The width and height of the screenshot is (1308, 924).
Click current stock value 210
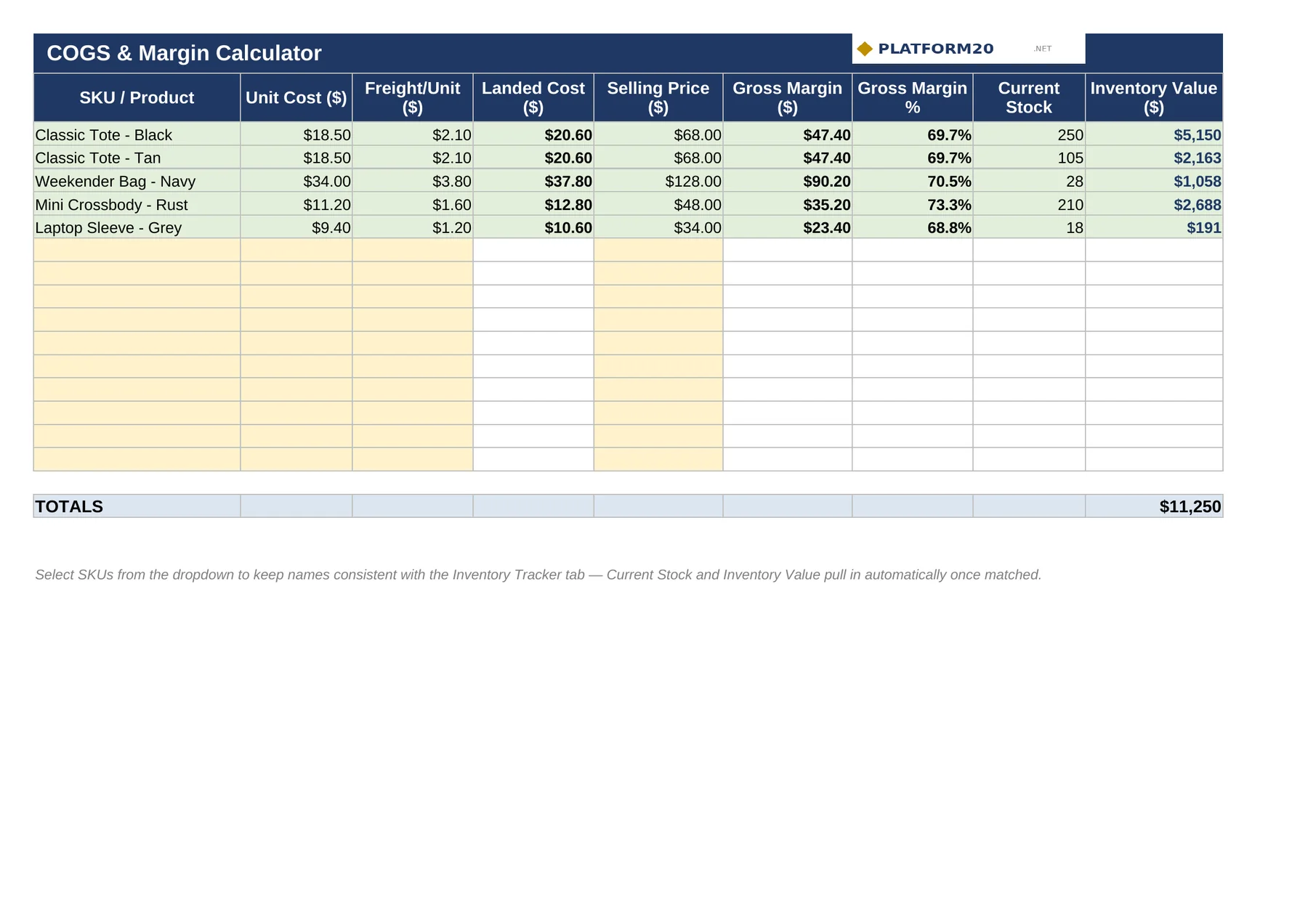pos(1029,204)
